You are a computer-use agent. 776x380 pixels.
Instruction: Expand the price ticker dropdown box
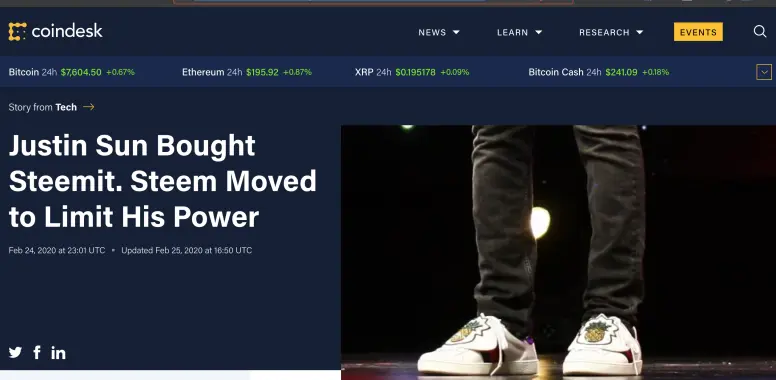[764, 72]
